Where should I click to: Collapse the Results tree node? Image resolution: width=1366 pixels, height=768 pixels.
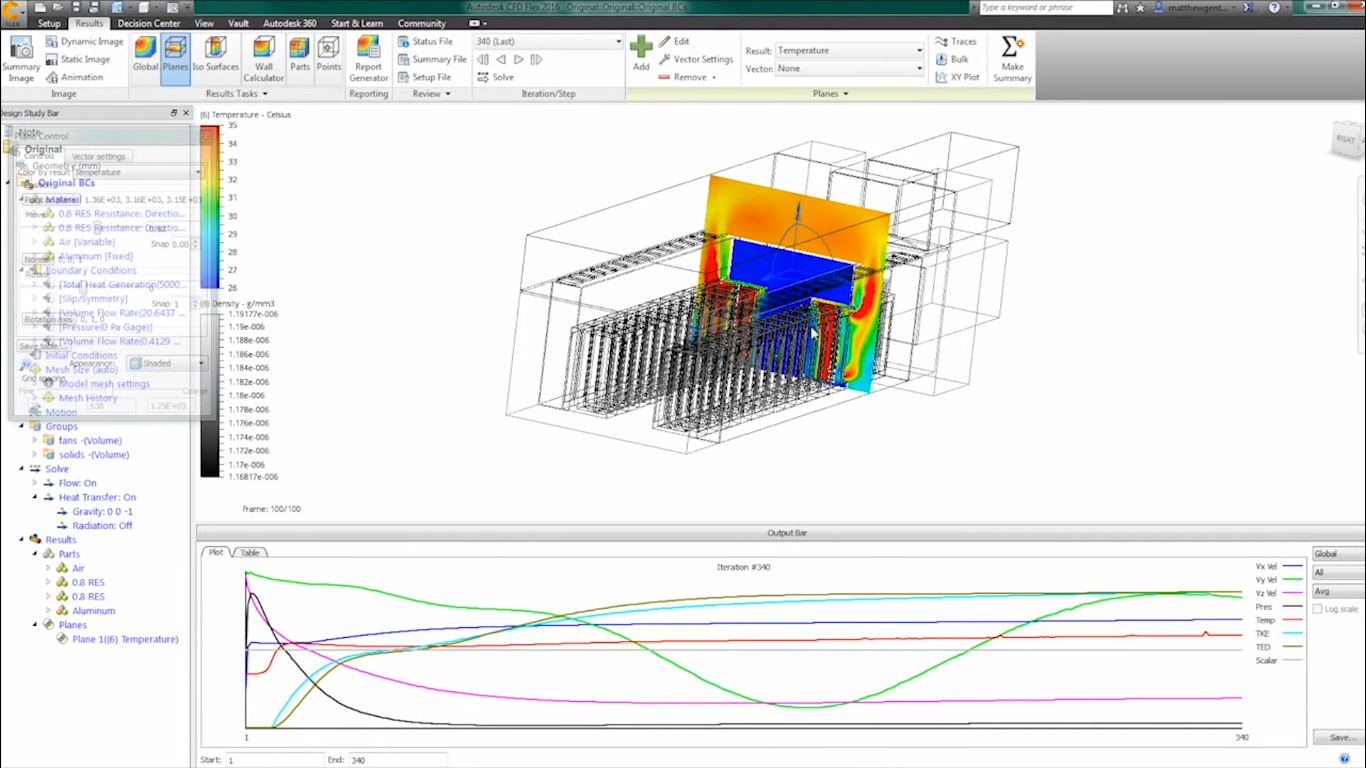22,540
